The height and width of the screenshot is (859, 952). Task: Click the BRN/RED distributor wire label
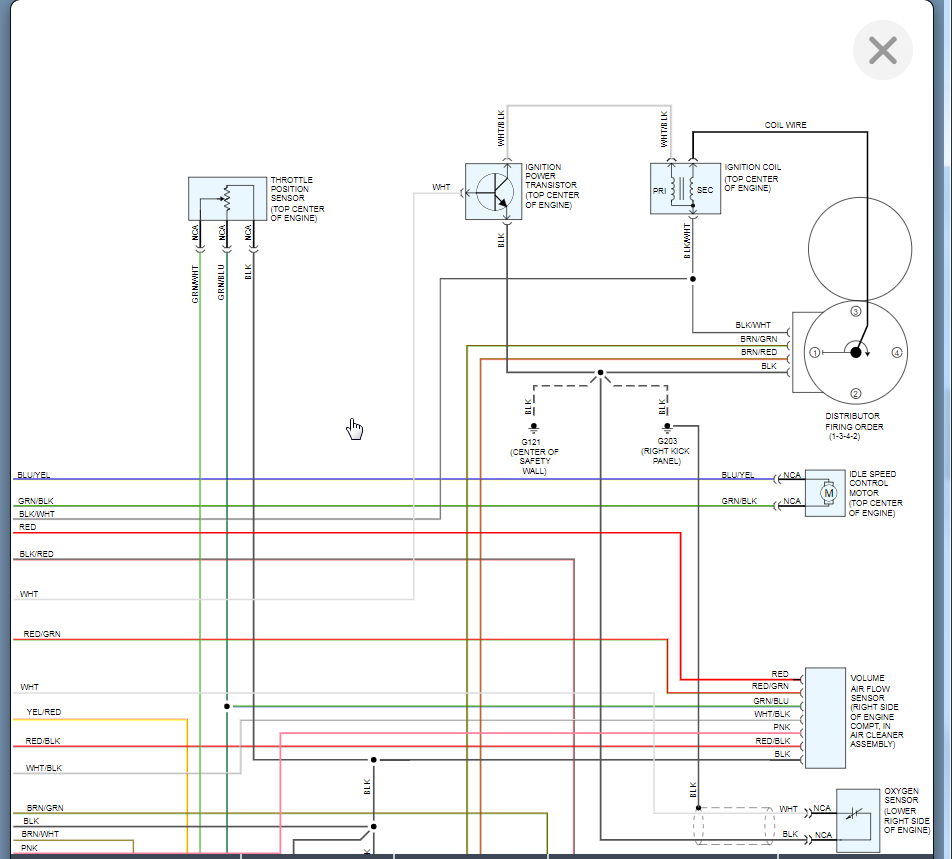[758, 352]
